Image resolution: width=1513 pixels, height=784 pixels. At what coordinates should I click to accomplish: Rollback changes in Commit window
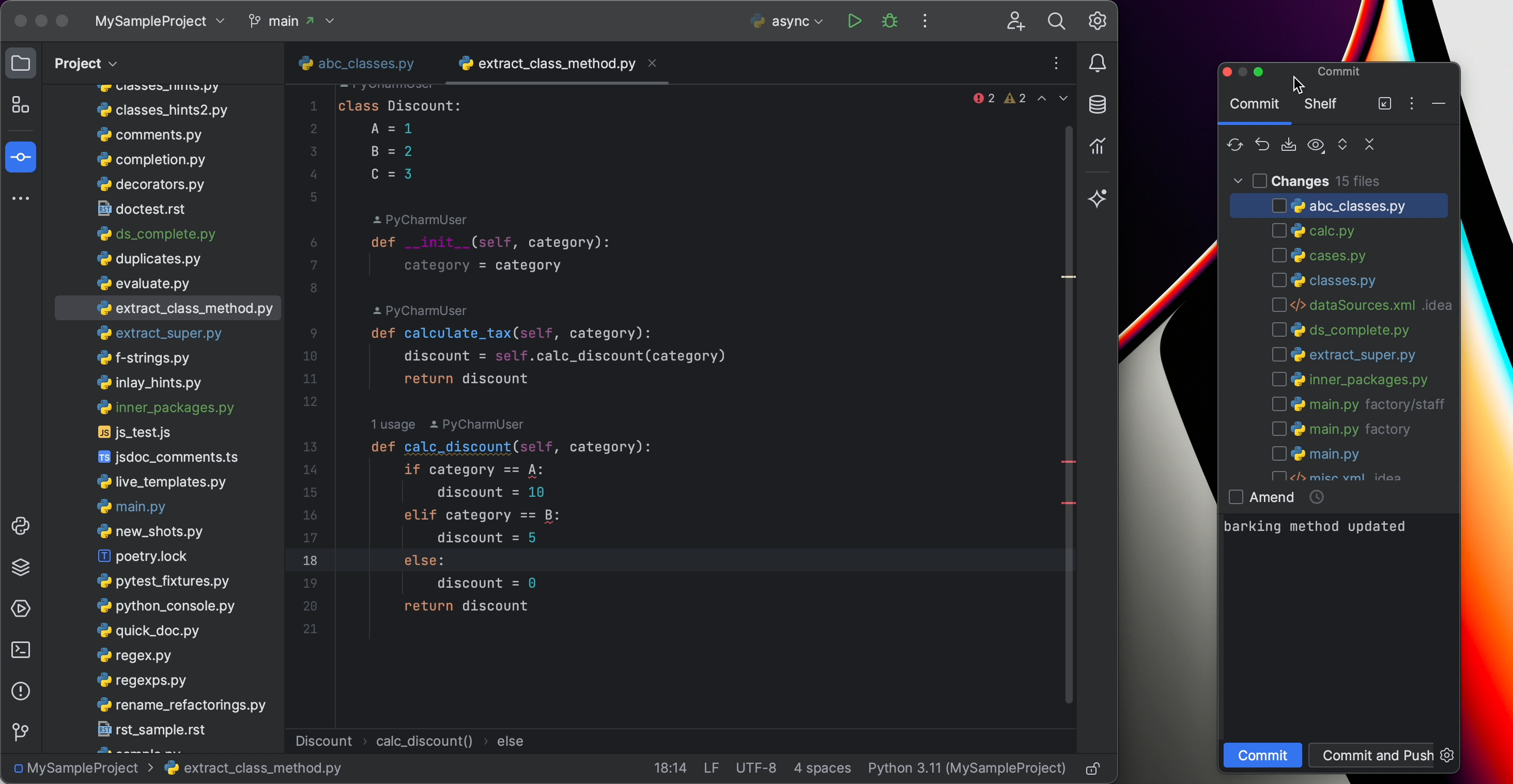[1262, 145]
